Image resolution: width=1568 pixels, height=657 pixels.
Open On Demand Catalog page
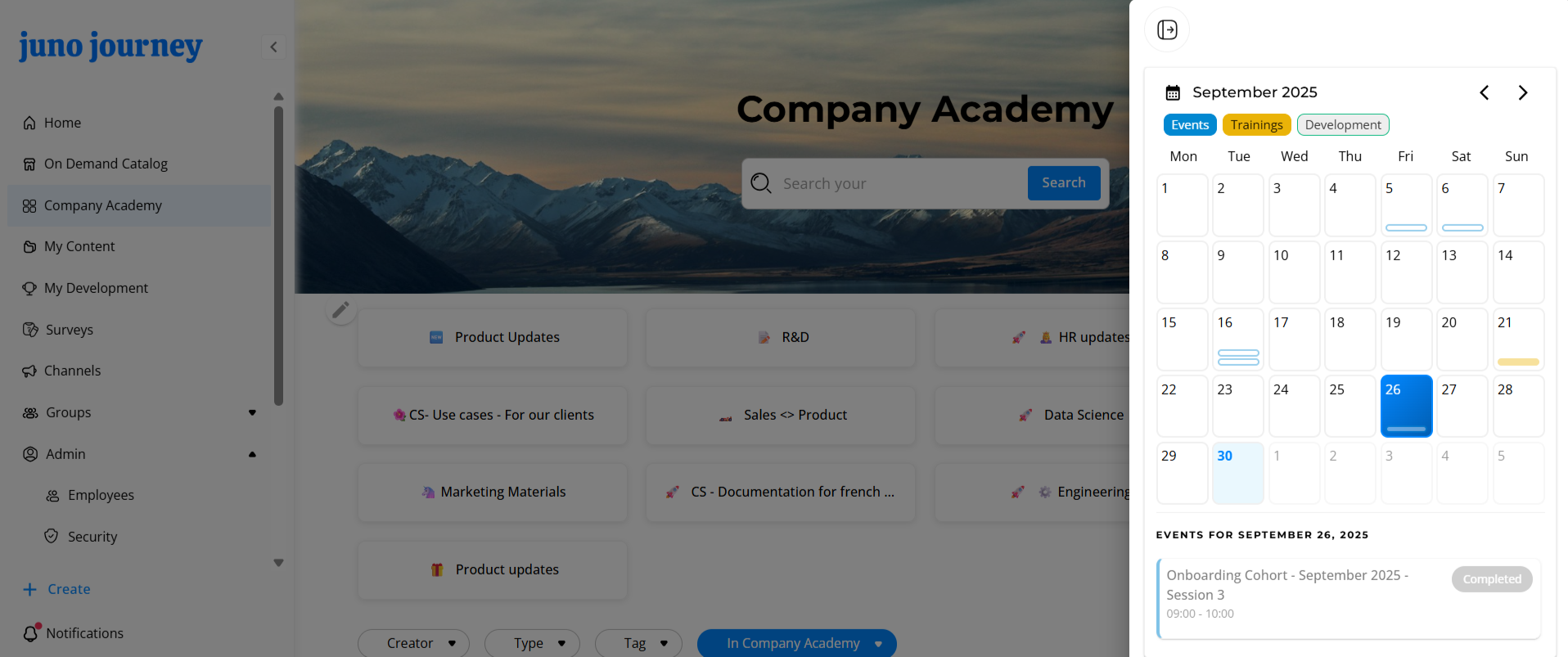coord(106,164)
